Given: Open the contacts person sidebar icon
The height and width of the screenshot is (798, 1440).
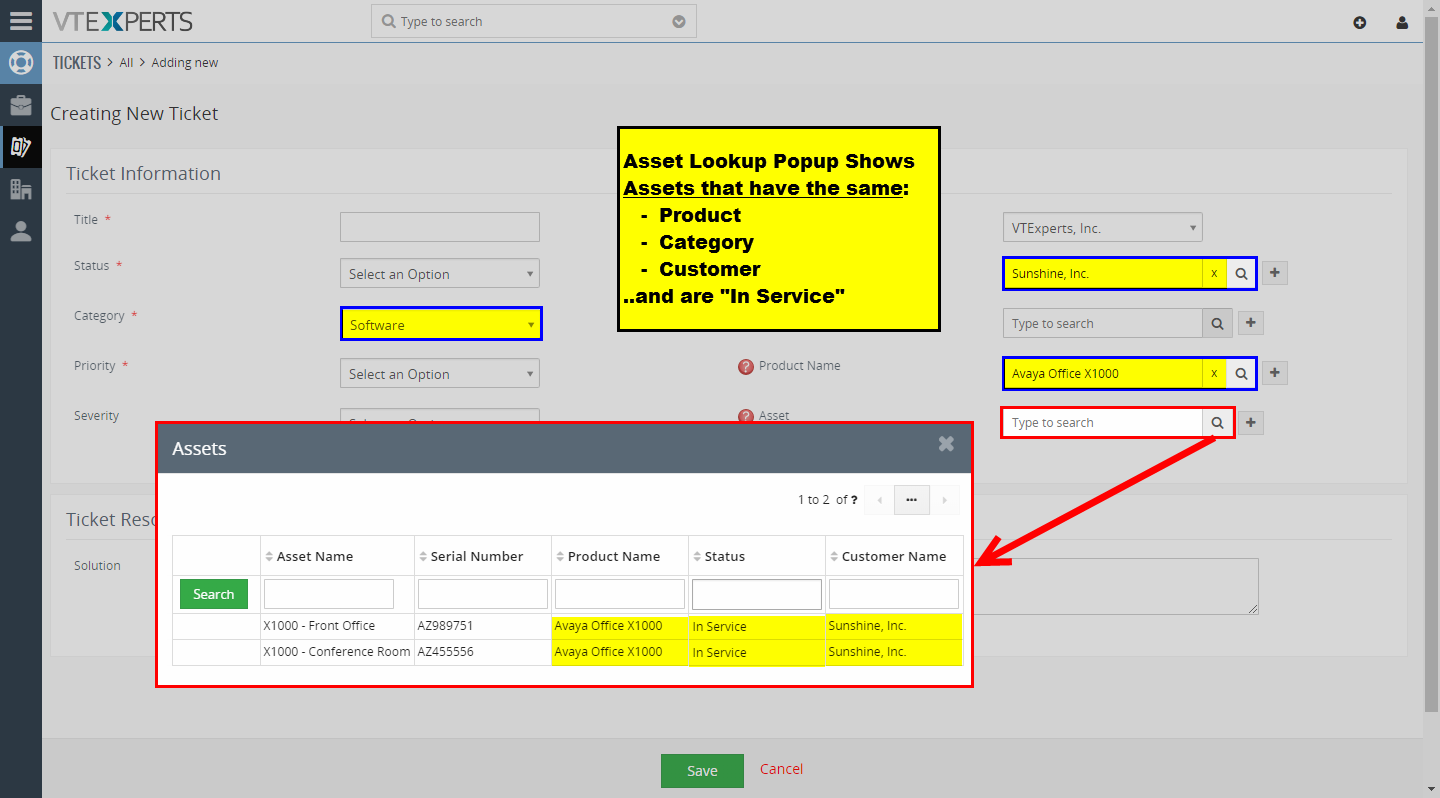Looking at the screenshot, I should click(21, 231).
